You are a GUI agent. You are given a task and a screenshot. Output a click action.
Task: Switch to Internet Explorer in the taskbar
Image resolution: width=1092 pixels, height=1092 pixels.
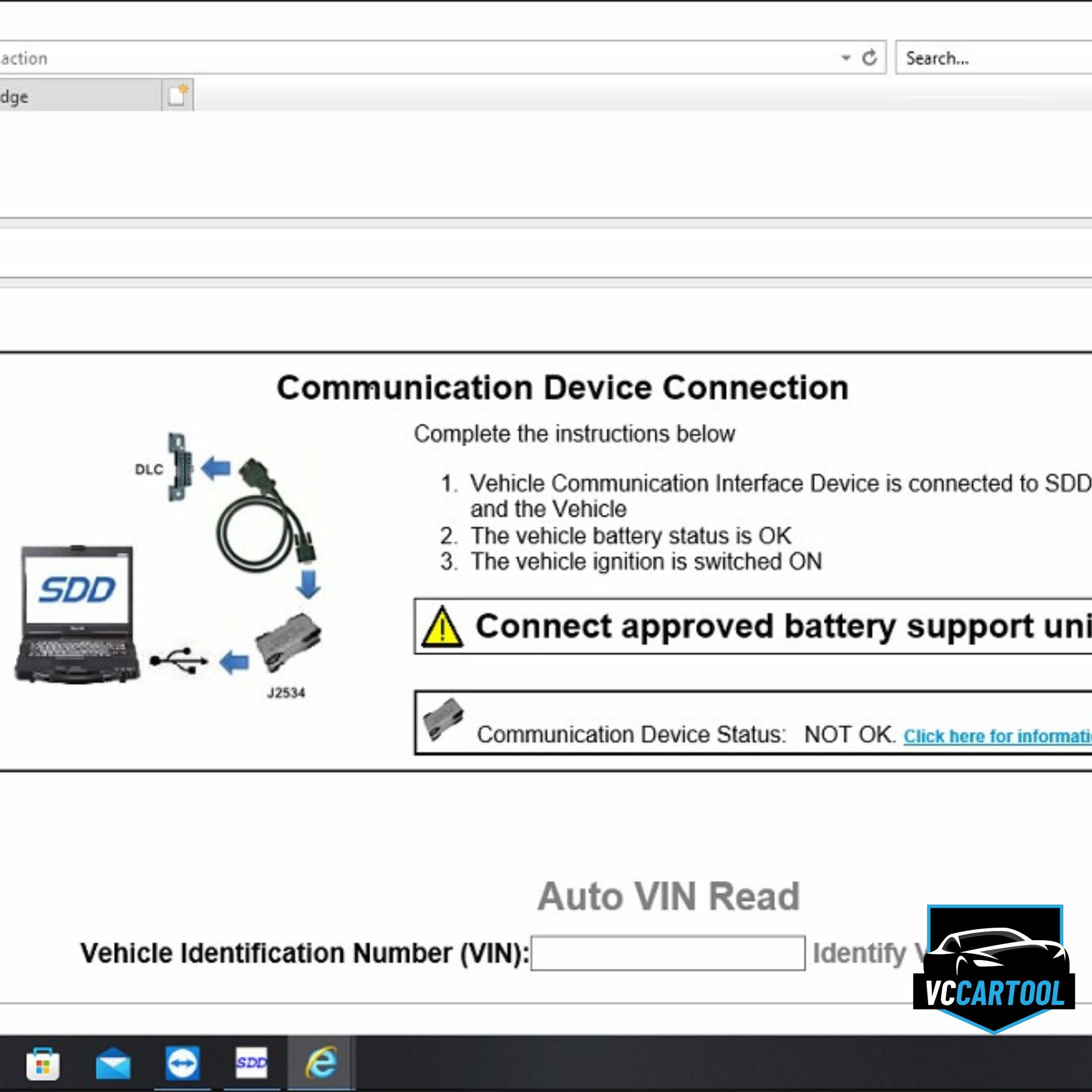[x=321, y=1062]
